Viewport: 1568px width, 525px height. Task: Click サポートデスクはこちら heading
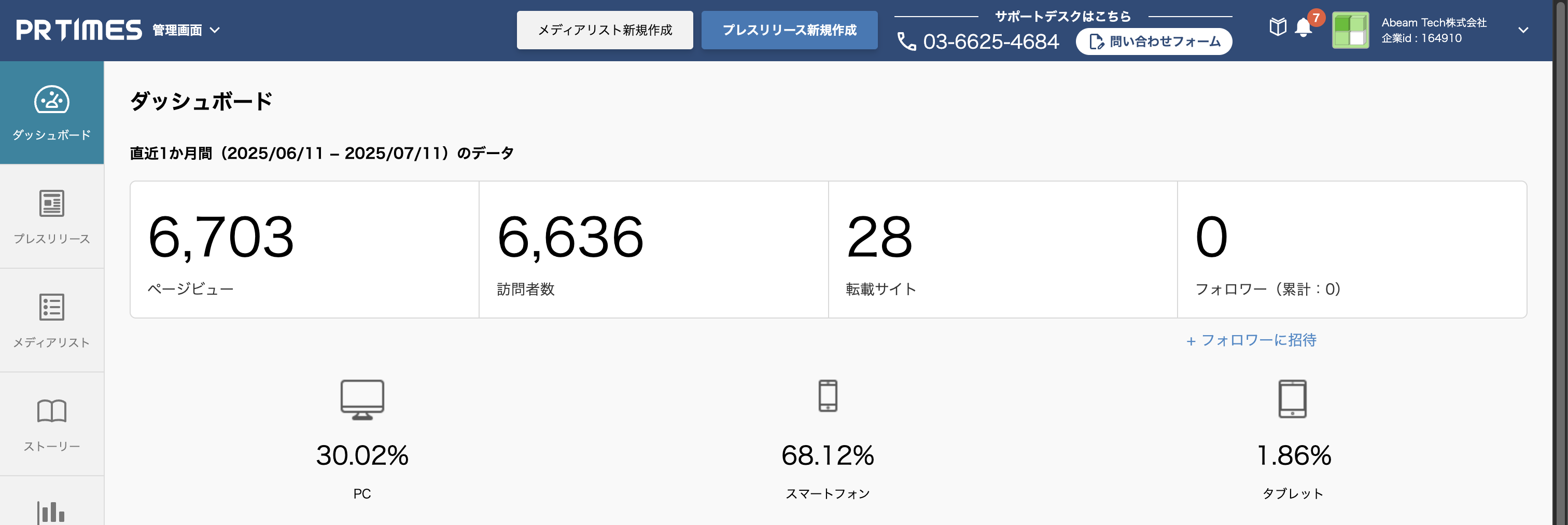(x=1062, y=17)
